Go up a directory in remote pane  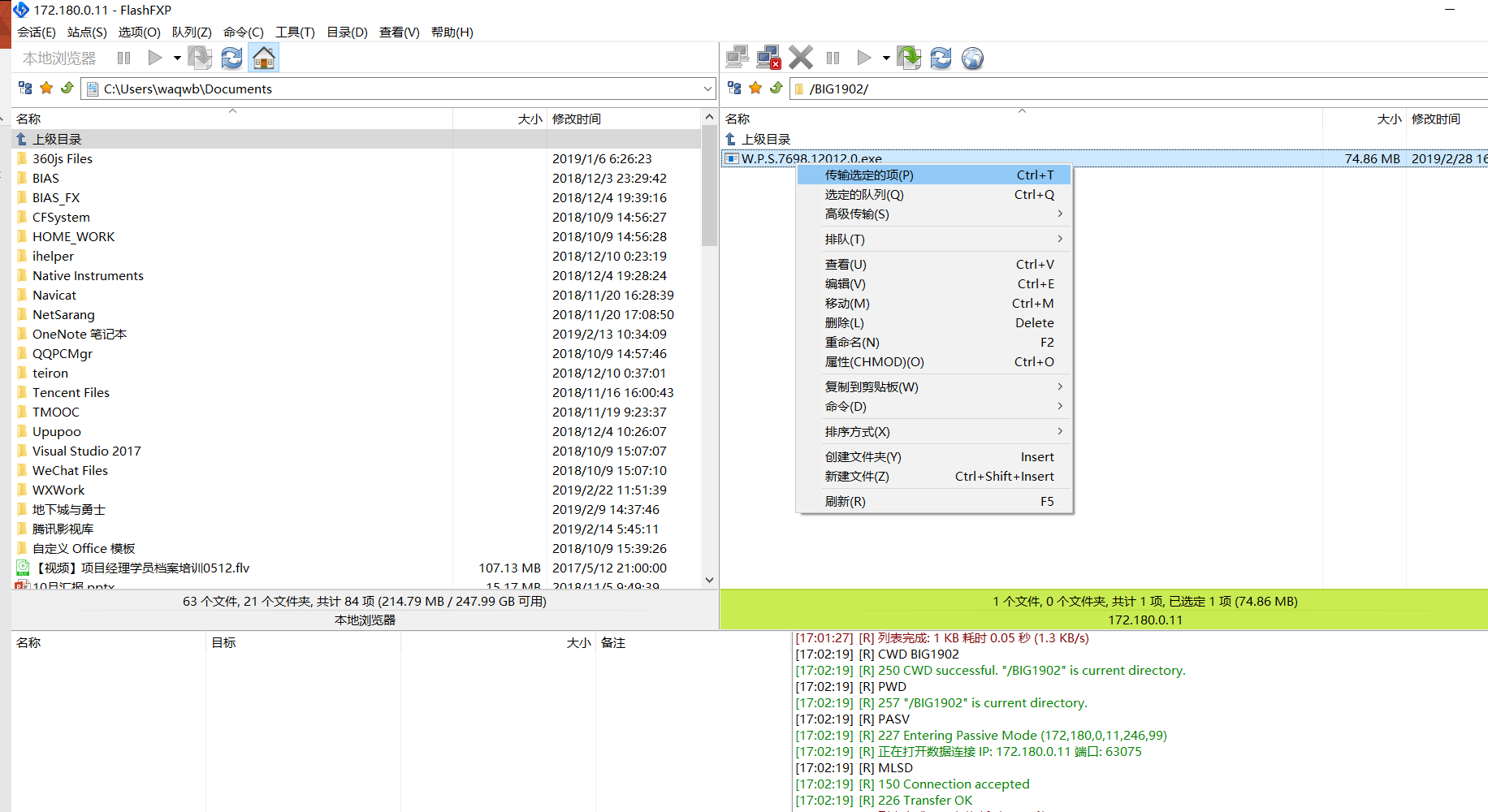pos(776,88)
